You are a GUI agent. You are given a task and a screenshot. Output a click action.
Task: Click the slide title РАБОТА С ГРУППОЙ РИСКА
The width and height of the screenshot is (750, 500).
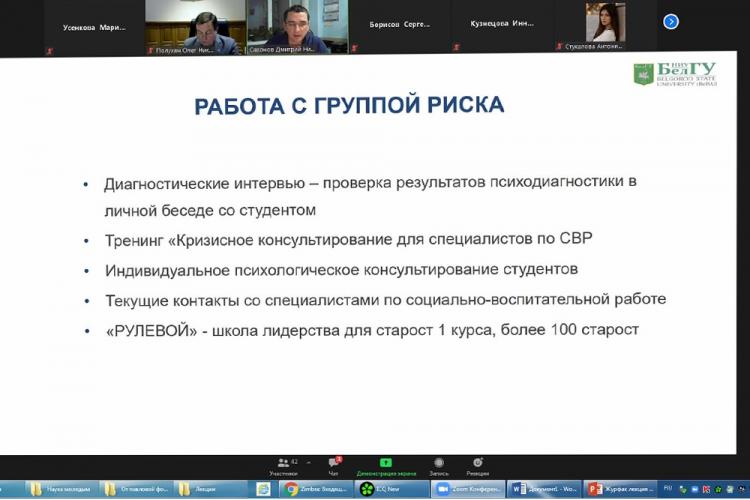point(349,106)
